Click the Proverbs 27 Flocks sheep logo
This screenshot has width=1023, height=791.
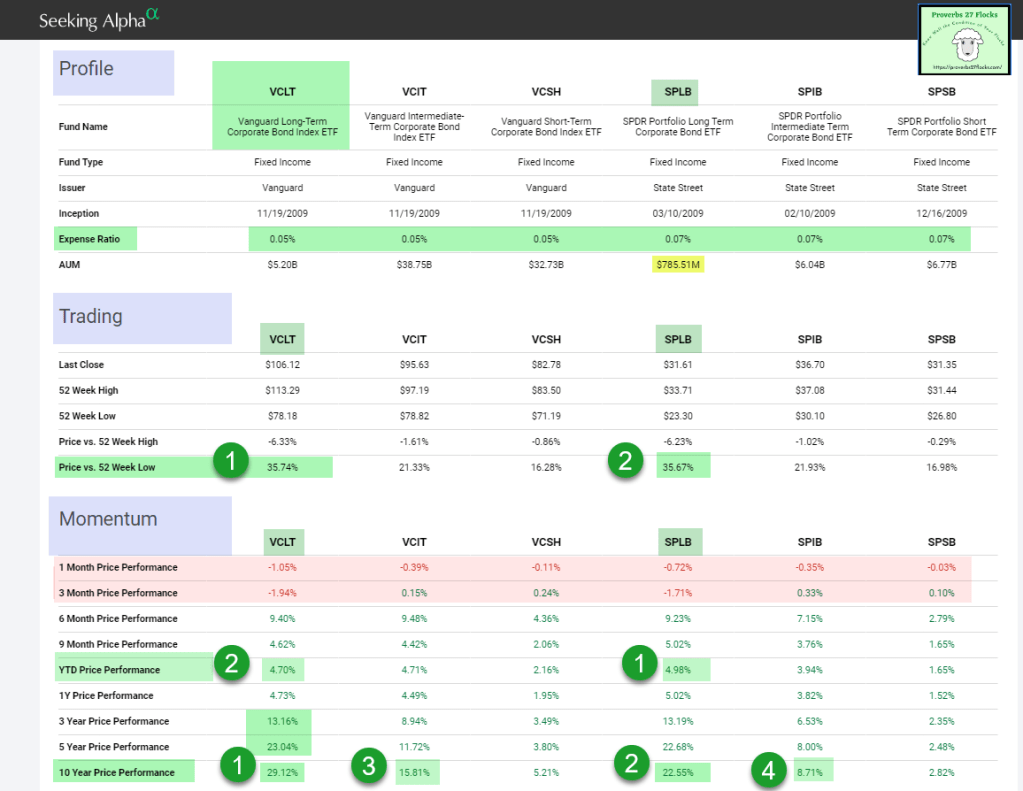(x=967, y=39)
